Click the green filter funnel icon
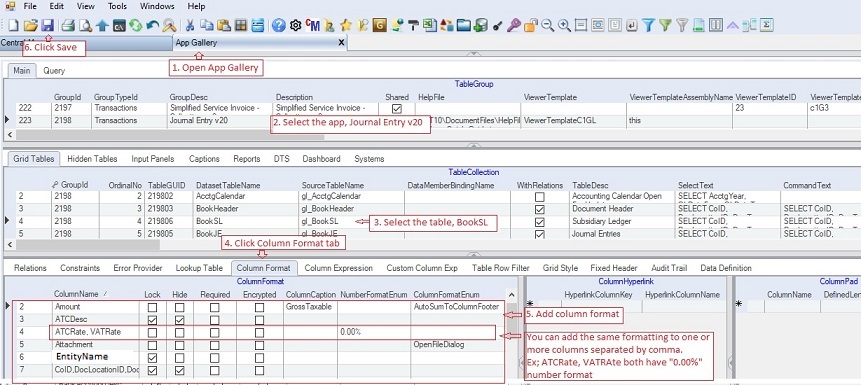Screen dimensions: 861x385 tap(665, 25)
